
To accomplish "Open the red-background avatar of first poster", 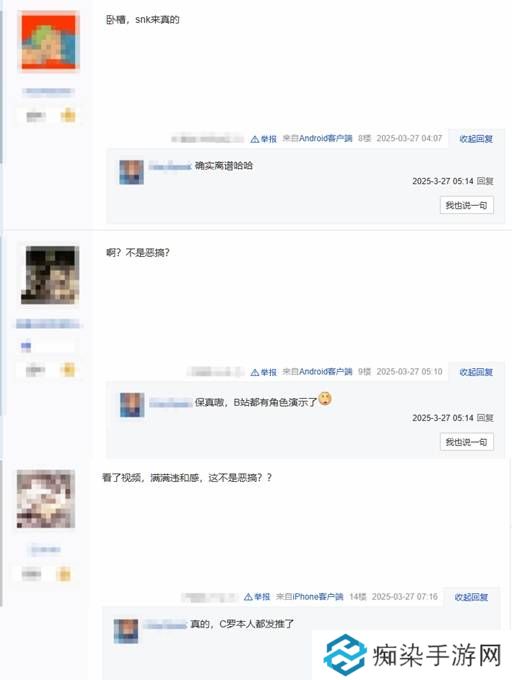I will (49, 41).
